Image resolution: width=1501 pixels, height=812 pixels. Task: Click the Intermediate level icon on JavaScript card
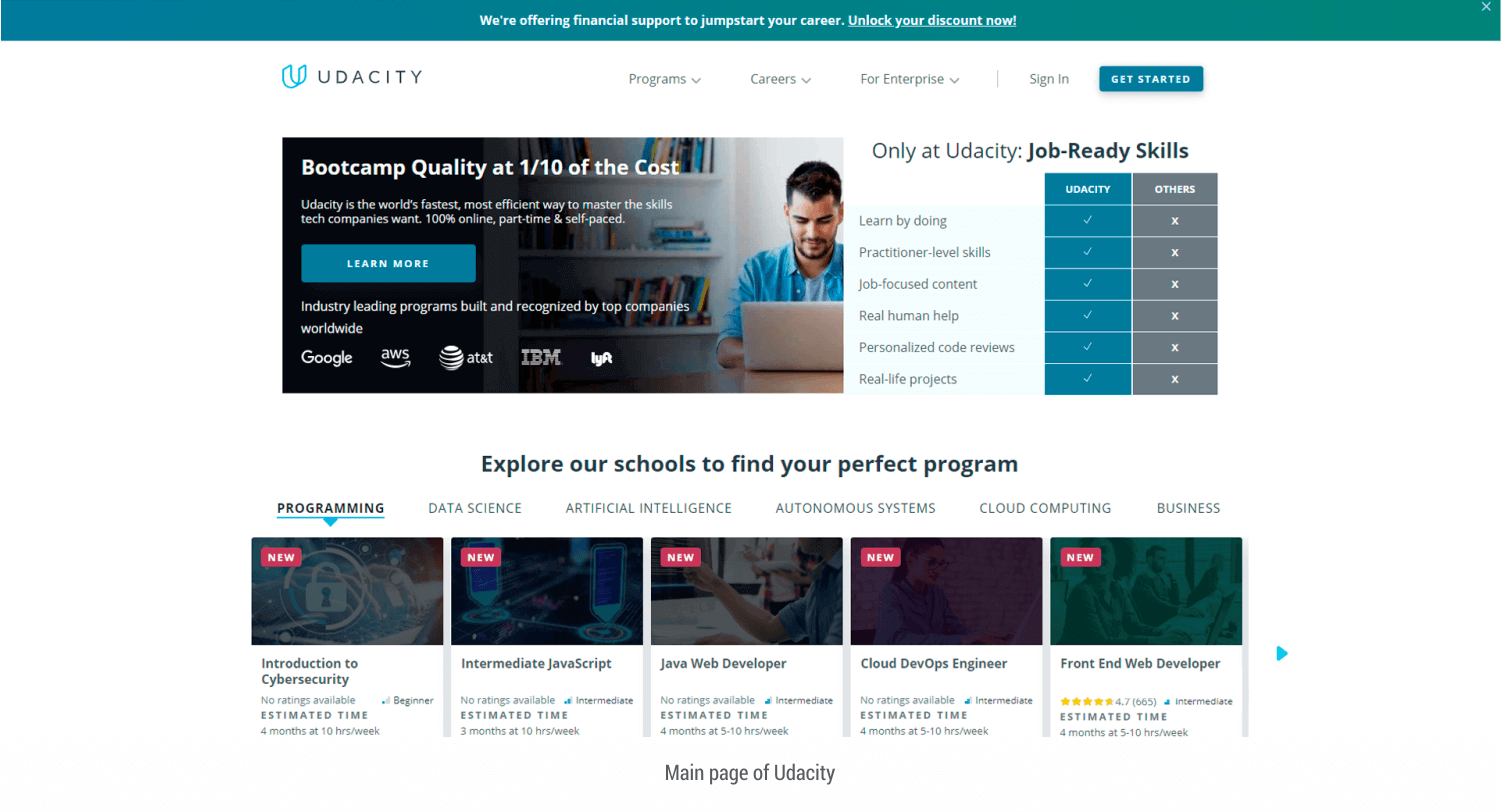[568, 701]
